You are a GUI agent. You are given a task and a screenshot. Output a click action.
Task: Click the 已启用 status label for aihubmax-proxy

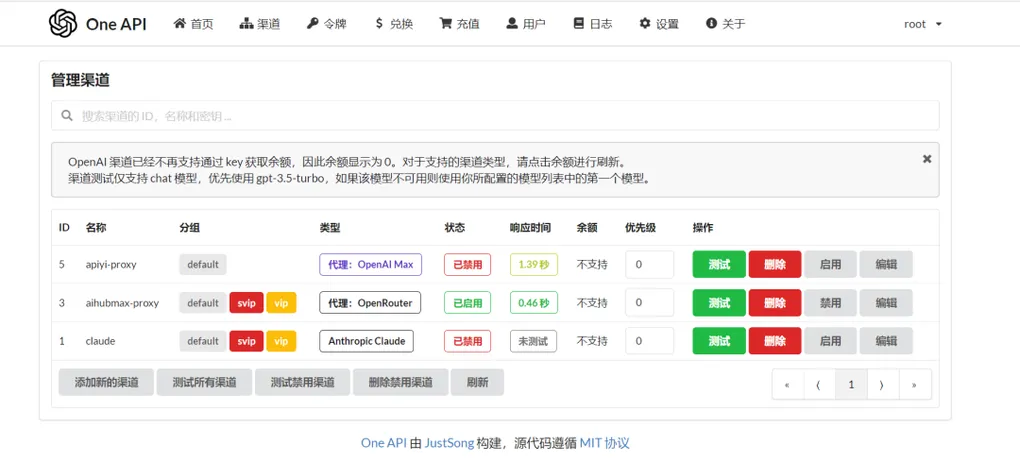468,303
